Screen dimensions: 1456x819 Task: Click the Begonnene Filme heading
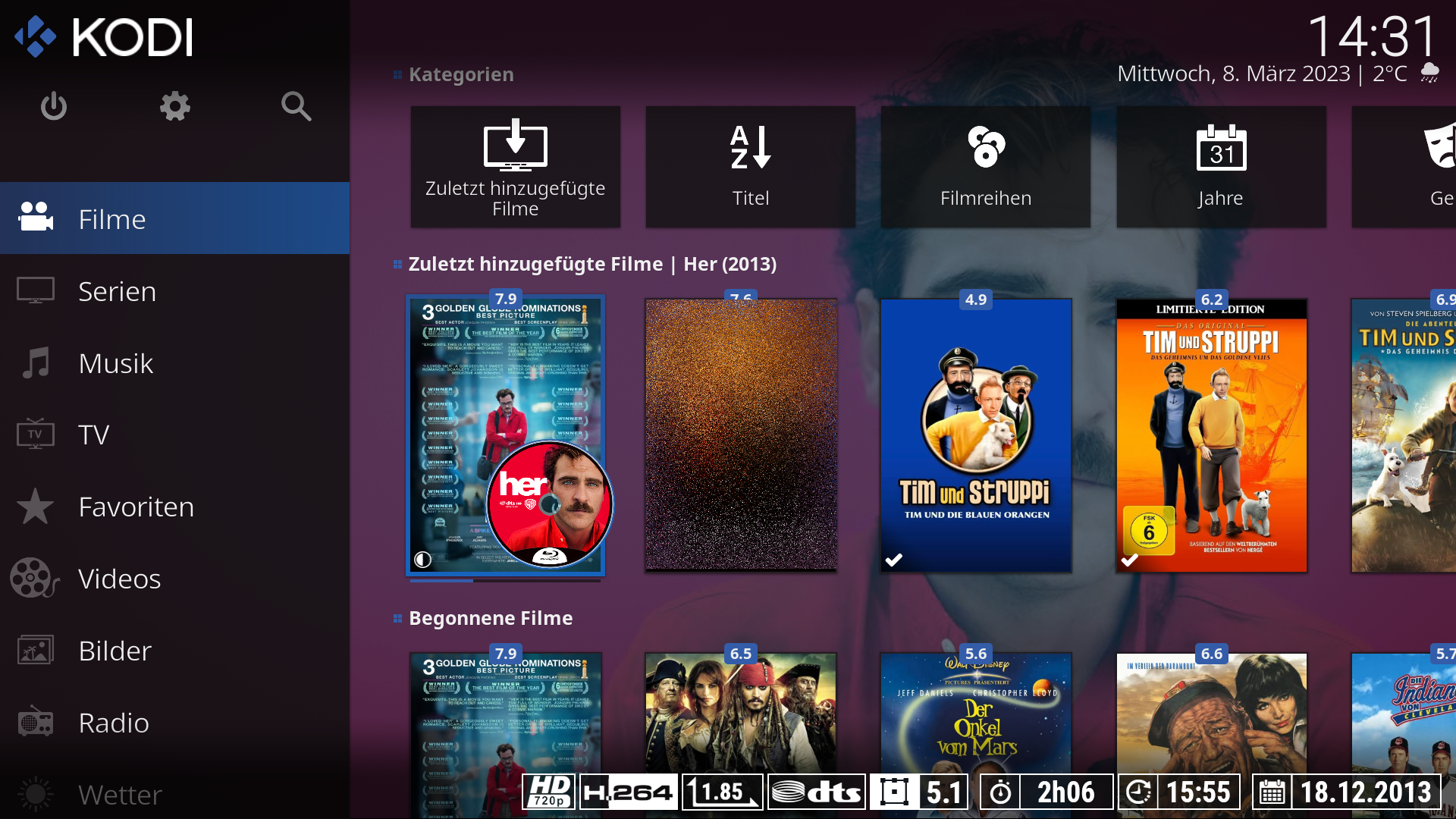tap(491, 618)
